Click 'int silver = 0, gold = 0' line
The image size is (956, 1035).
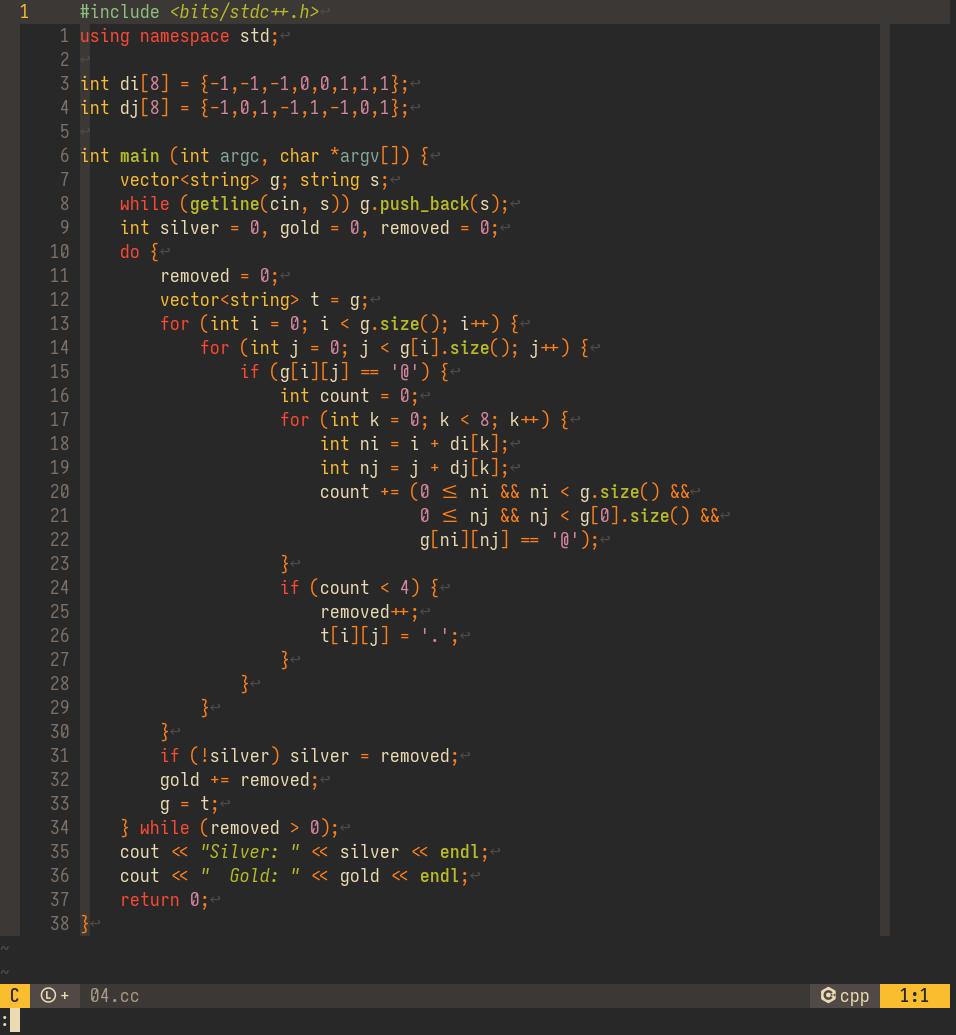[x=310, y=228]
